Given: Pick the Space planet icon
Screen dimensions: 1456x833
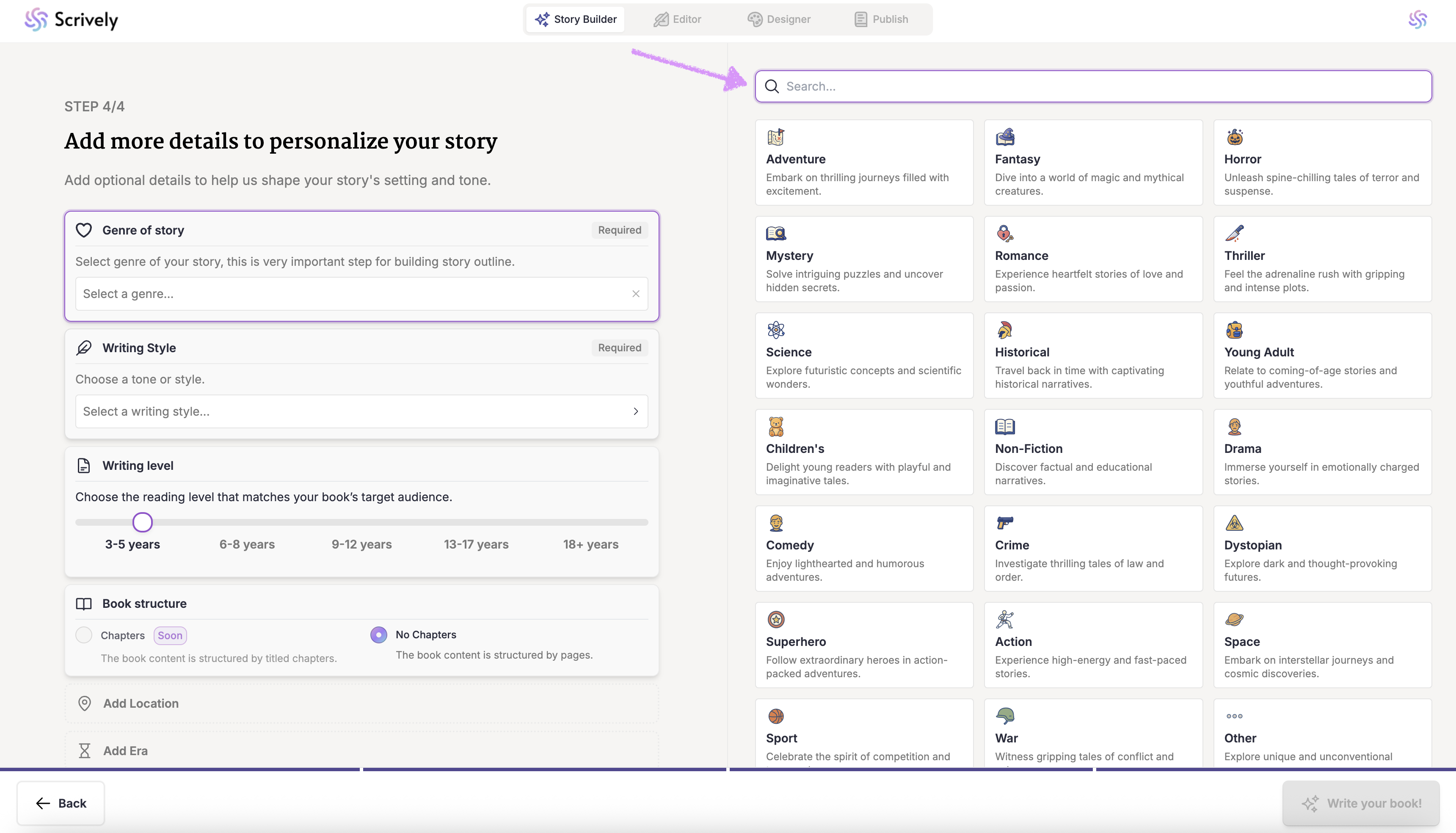Looking at the screenshot, I should 1234,620.
